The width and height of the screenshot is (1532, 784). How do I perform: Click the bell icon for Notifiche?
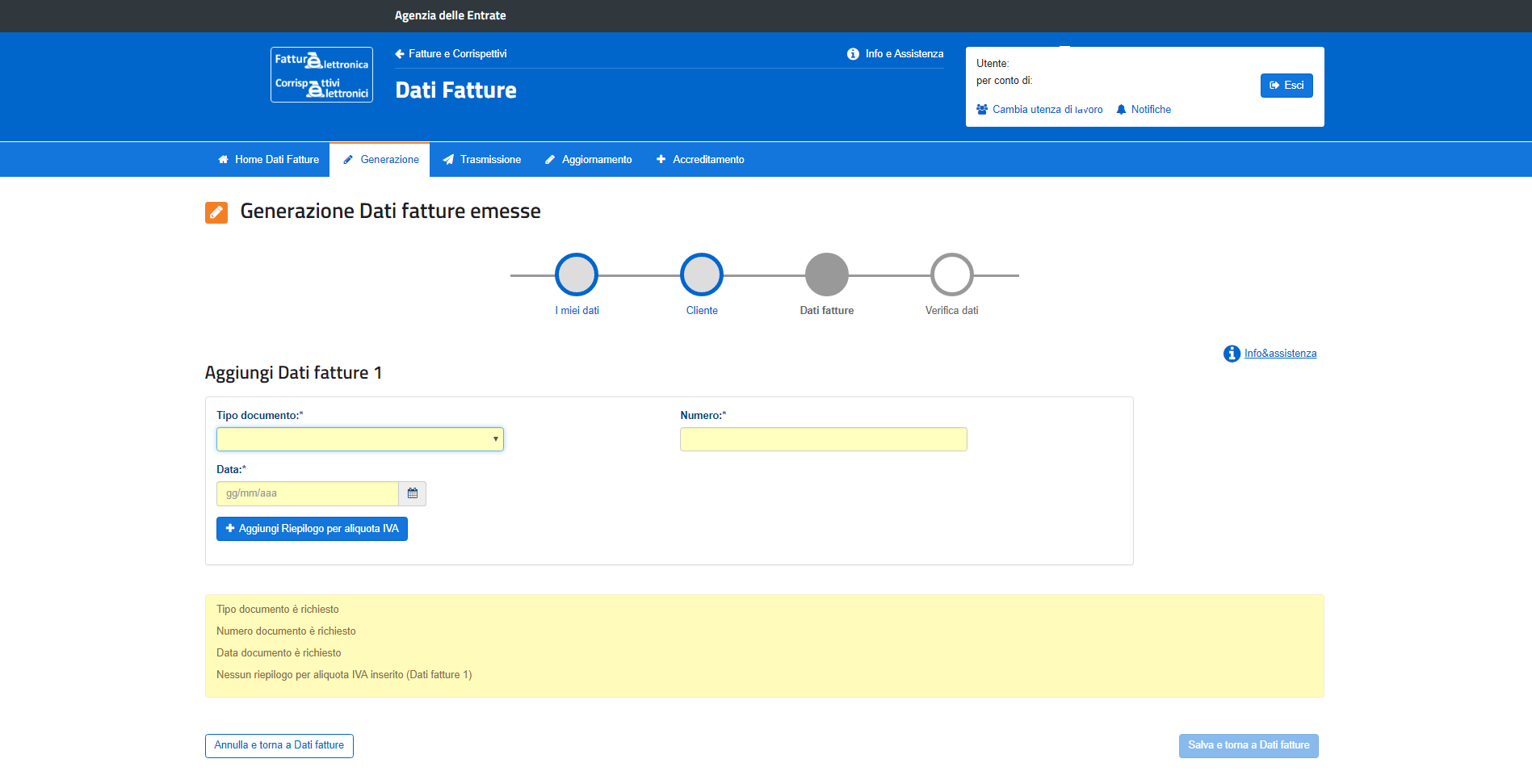pyautogui.click(x=1121, y=110)
